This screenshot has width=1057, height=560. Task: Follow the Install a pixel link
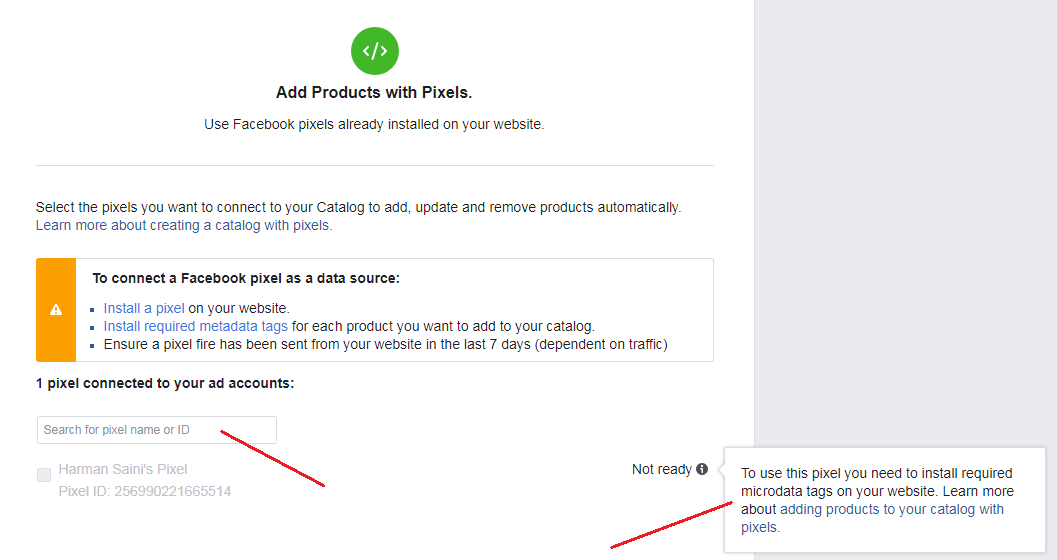(x=144, y=308)
